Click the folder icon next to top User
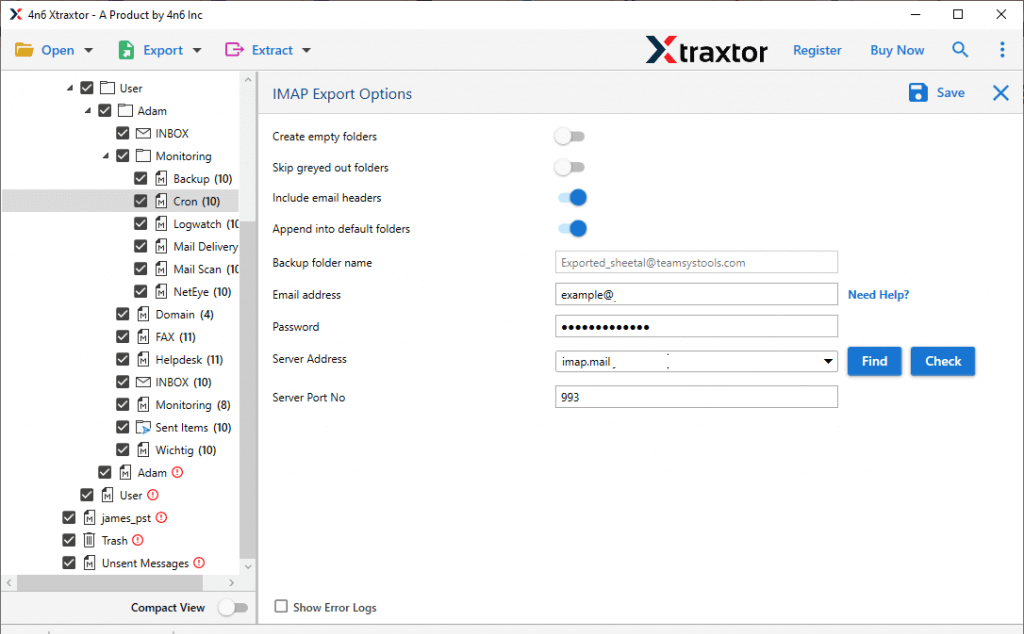The image size is (1024, 634). pyautogui.click(x=108, y=87)
